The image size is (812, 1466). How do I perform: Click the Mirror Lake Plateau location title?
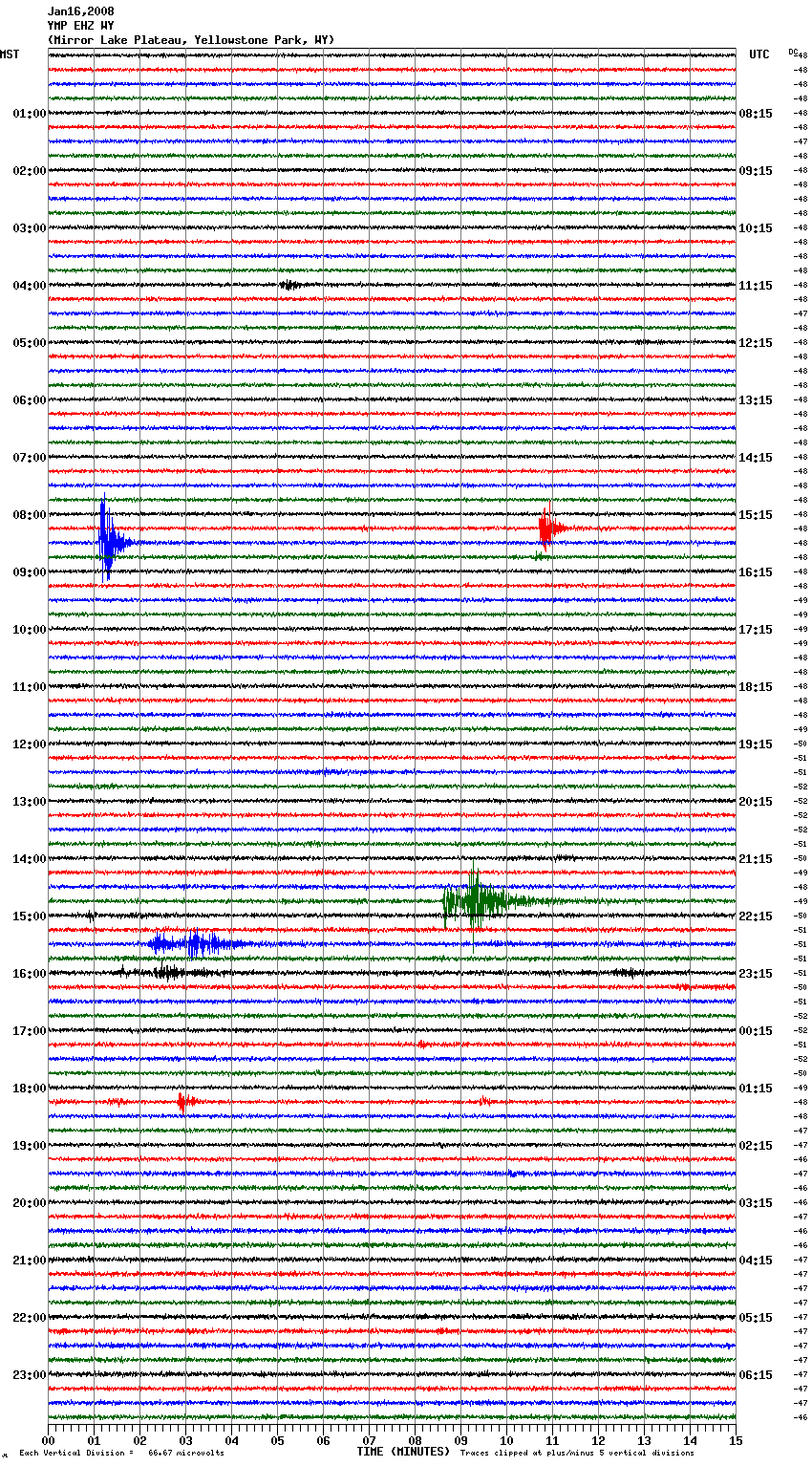point(191,40)
